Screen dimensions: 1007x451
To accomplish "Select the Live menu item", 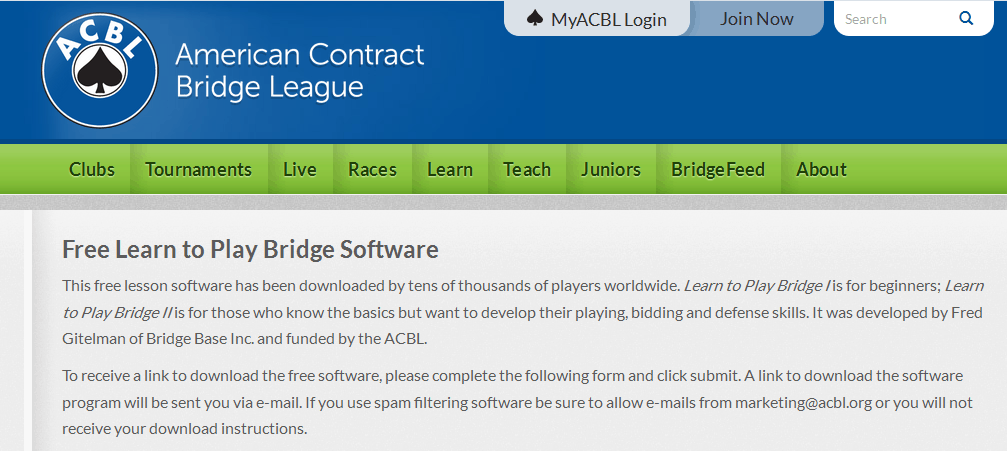I will (300, 169).
